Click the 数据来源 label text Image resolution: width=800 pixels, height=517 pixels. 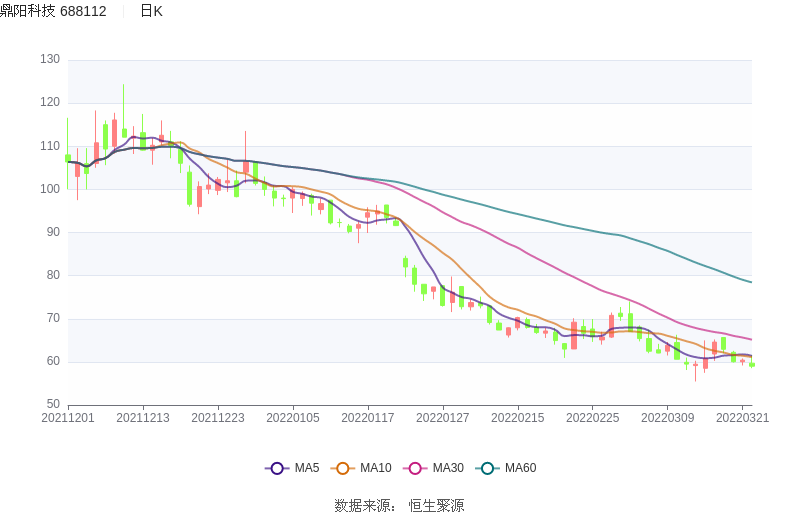pos(362,506)
